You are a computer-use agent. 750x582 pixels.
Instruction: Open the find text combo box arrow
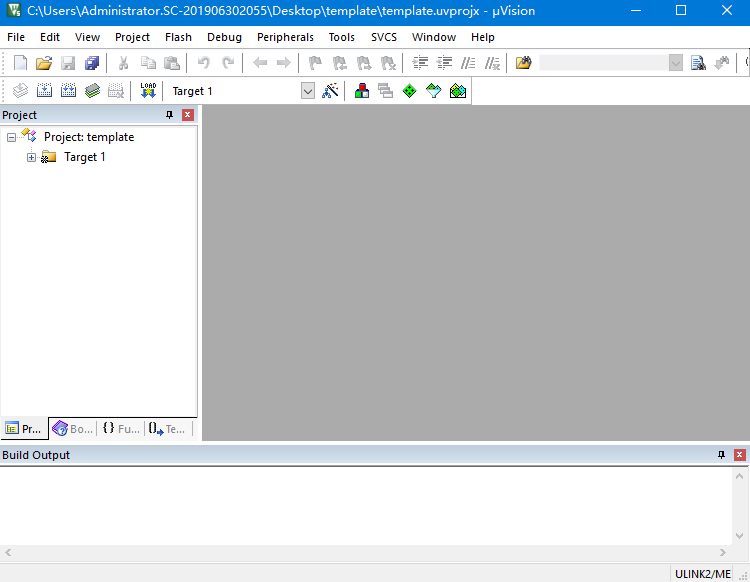(x=675, y=63)
